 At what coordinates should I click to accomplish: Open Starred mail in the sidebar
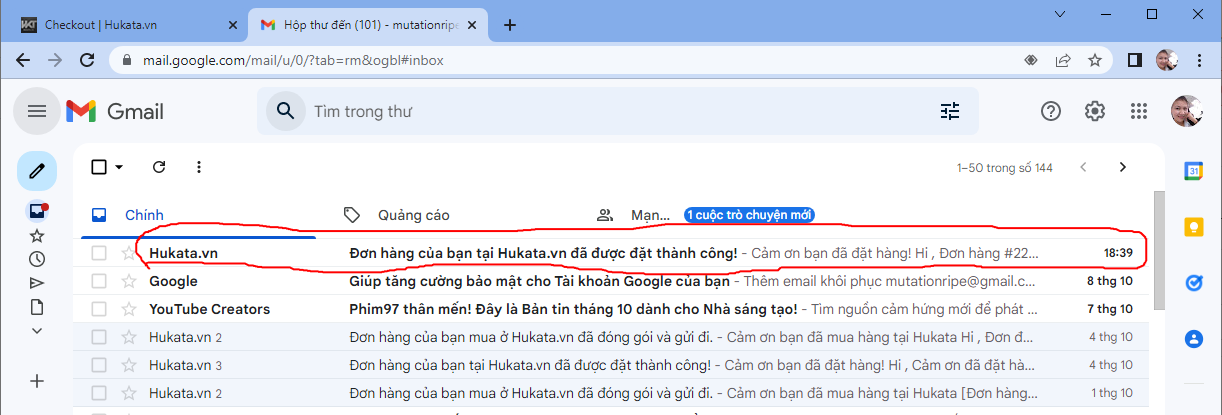(37, 235)
